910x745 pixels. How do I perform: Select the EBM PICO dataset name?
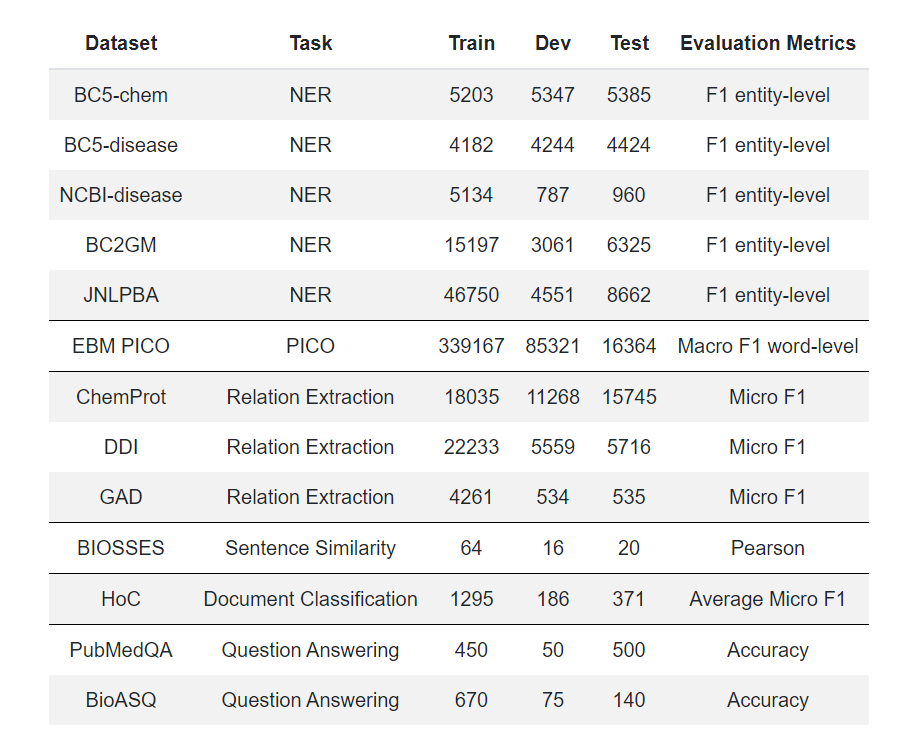pos(121,346)
